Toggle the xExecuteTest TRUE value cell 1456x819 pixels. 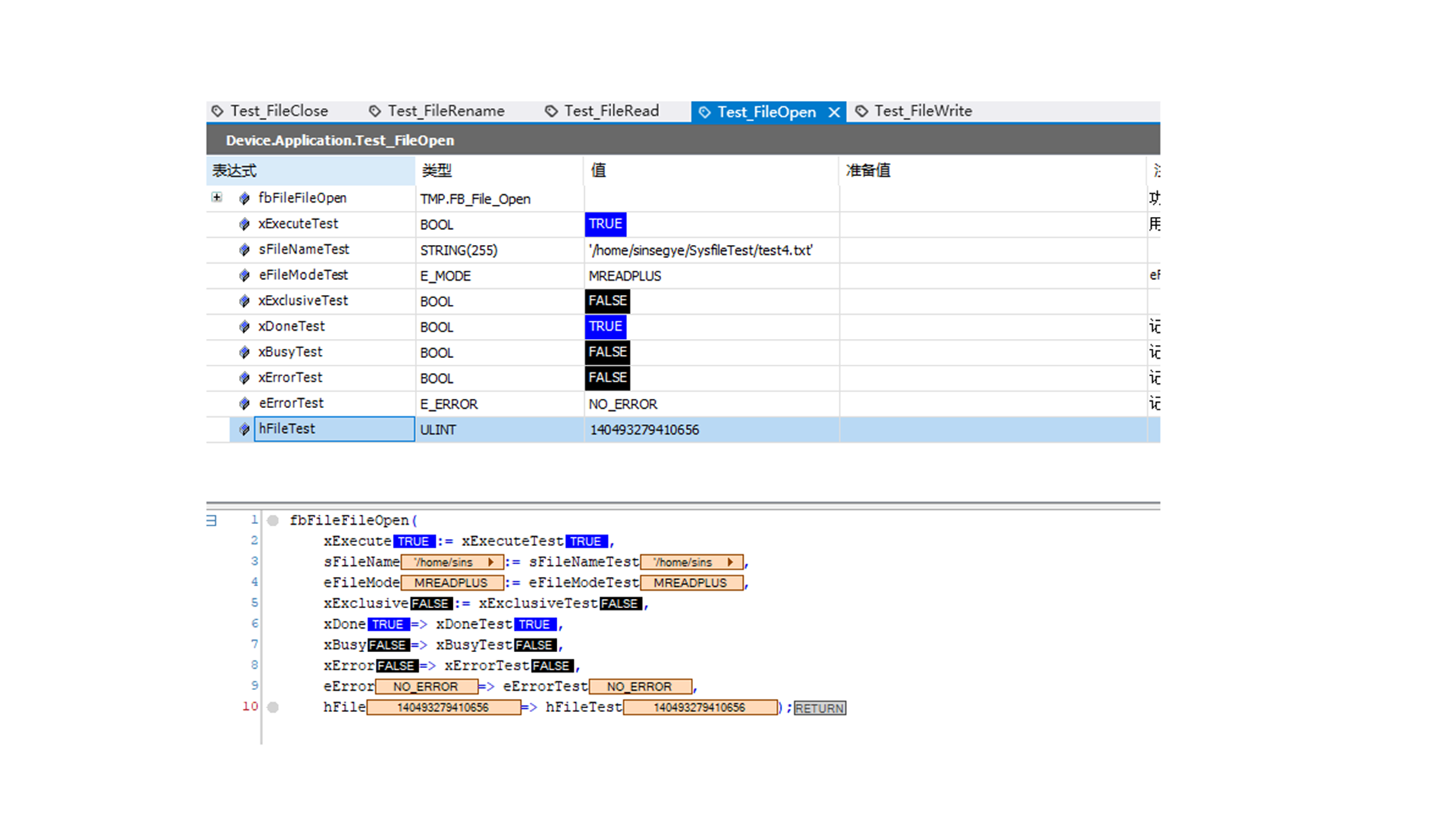click(605, 224)
